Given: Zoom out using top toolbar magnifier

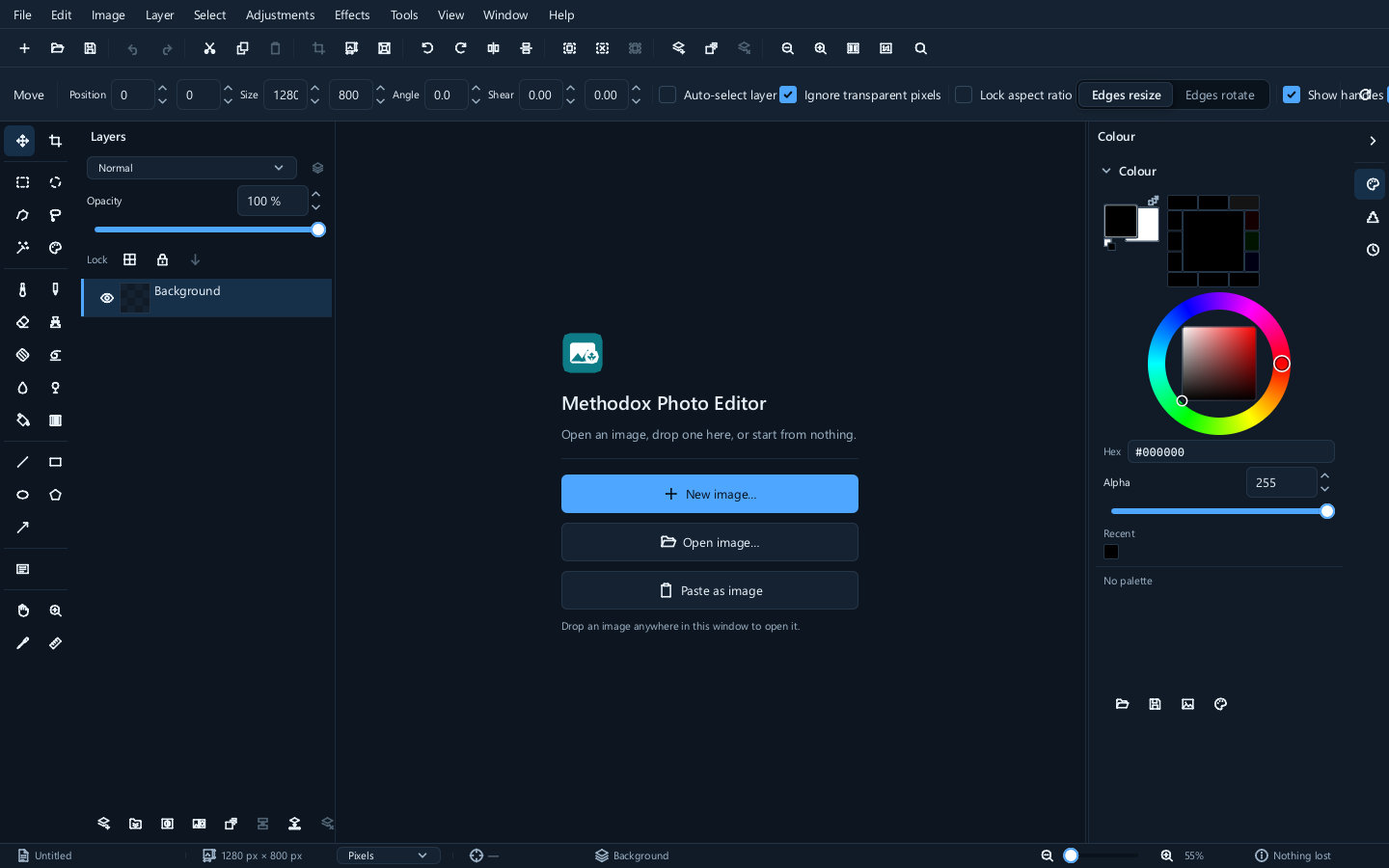Looking at the screenshot, I should [x=787, y=48].
